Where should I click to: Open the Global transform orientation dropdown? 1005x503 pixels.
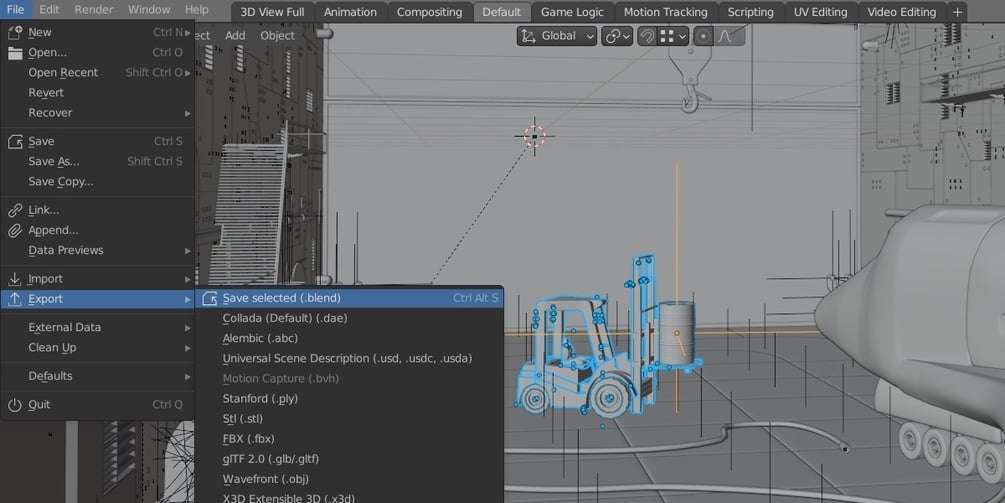coord(557,36)
